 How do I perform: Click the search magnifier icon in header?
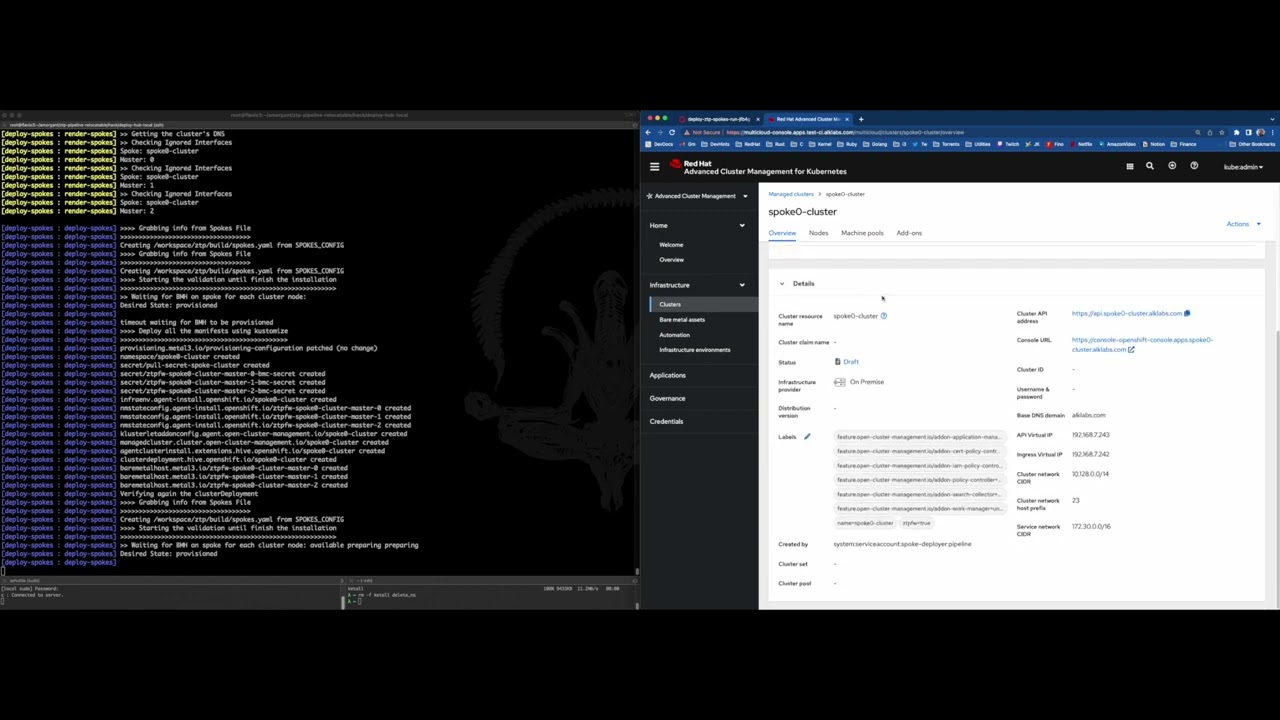pyautogui.click(x=1149, y=167)
